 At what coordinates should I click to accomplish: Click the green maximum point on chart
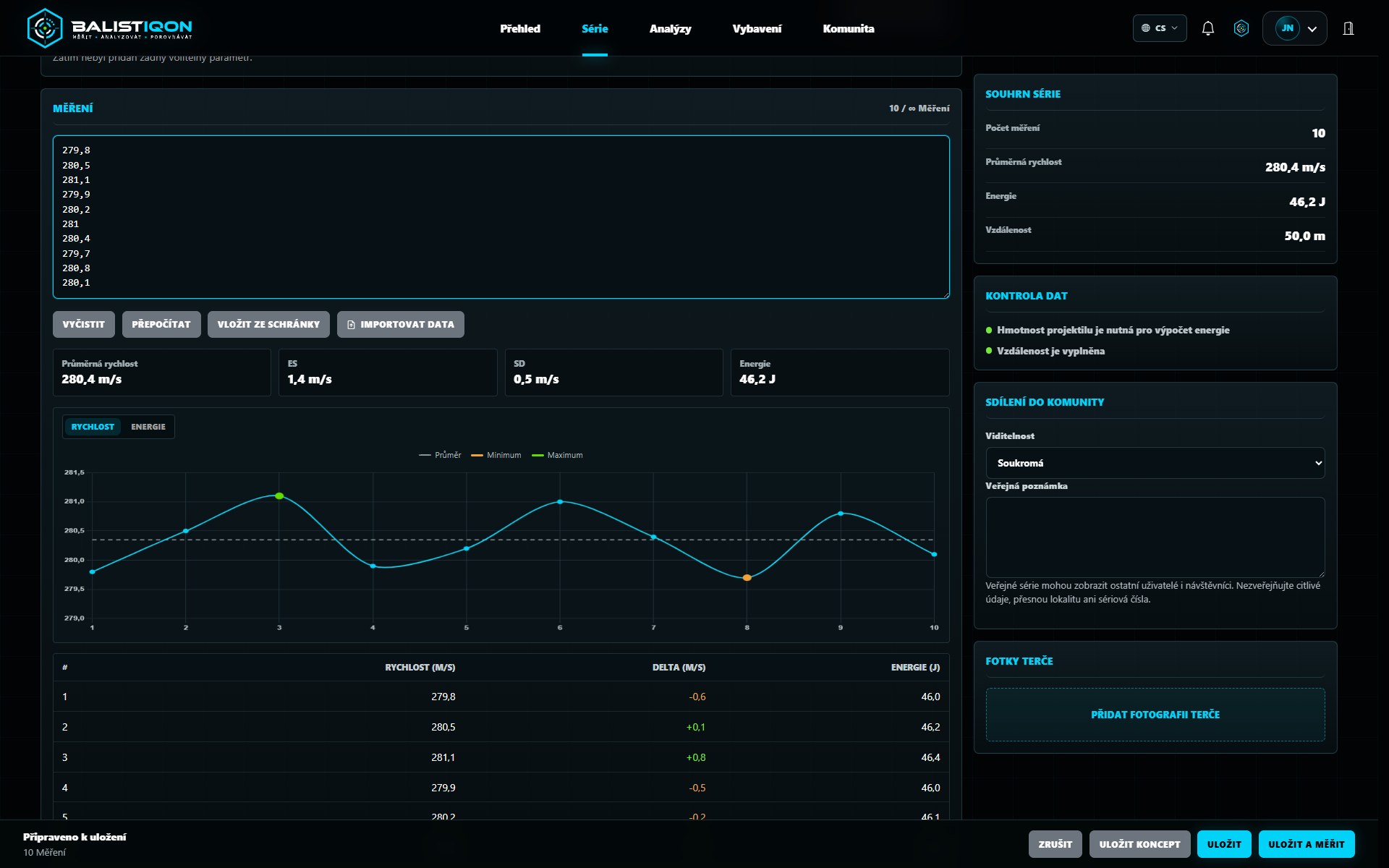[x=279, y=495]
